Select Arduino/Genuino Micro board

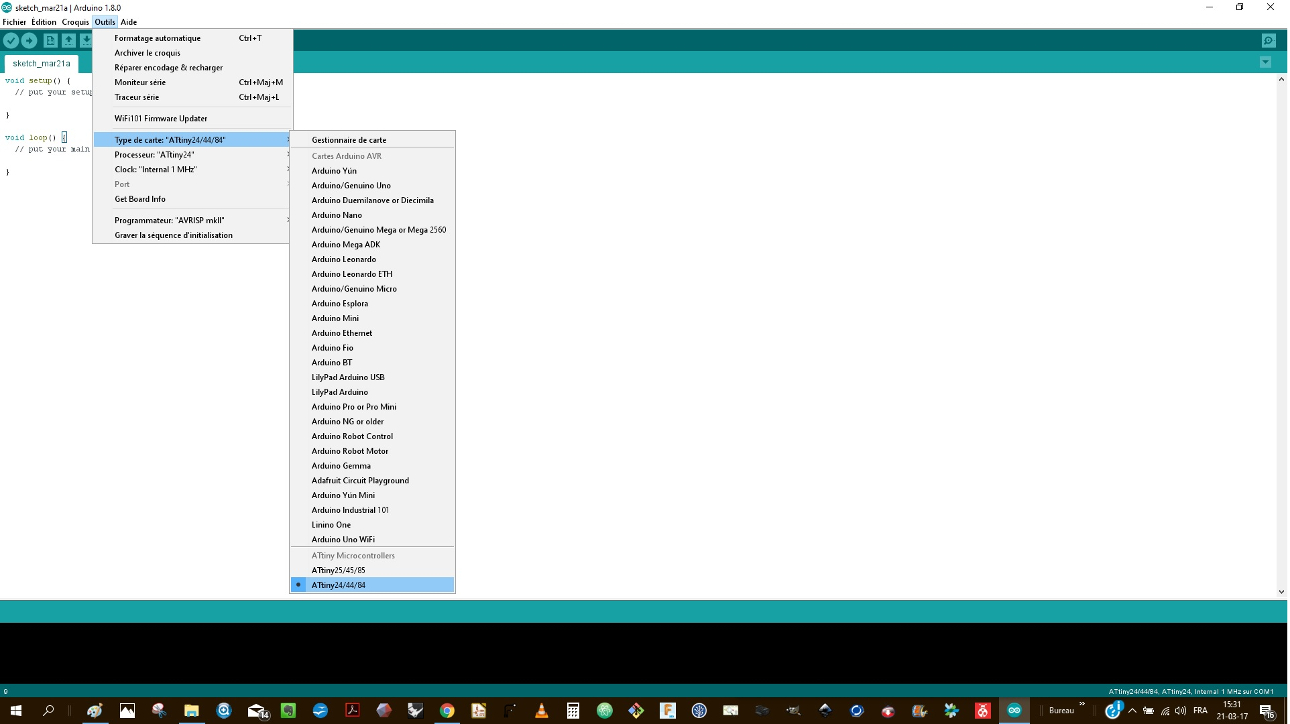pyautogui.click(x=372, y=289)
